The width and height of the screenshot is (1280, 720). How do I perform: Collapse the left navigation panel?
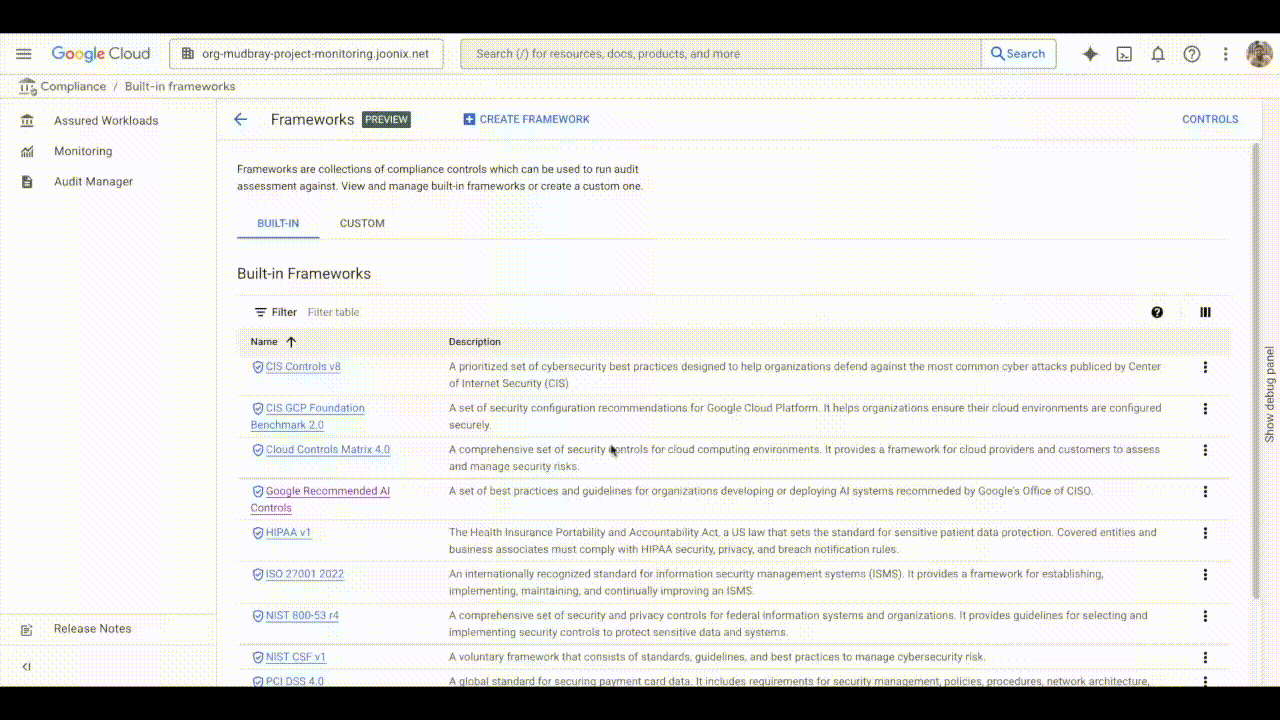27,667
